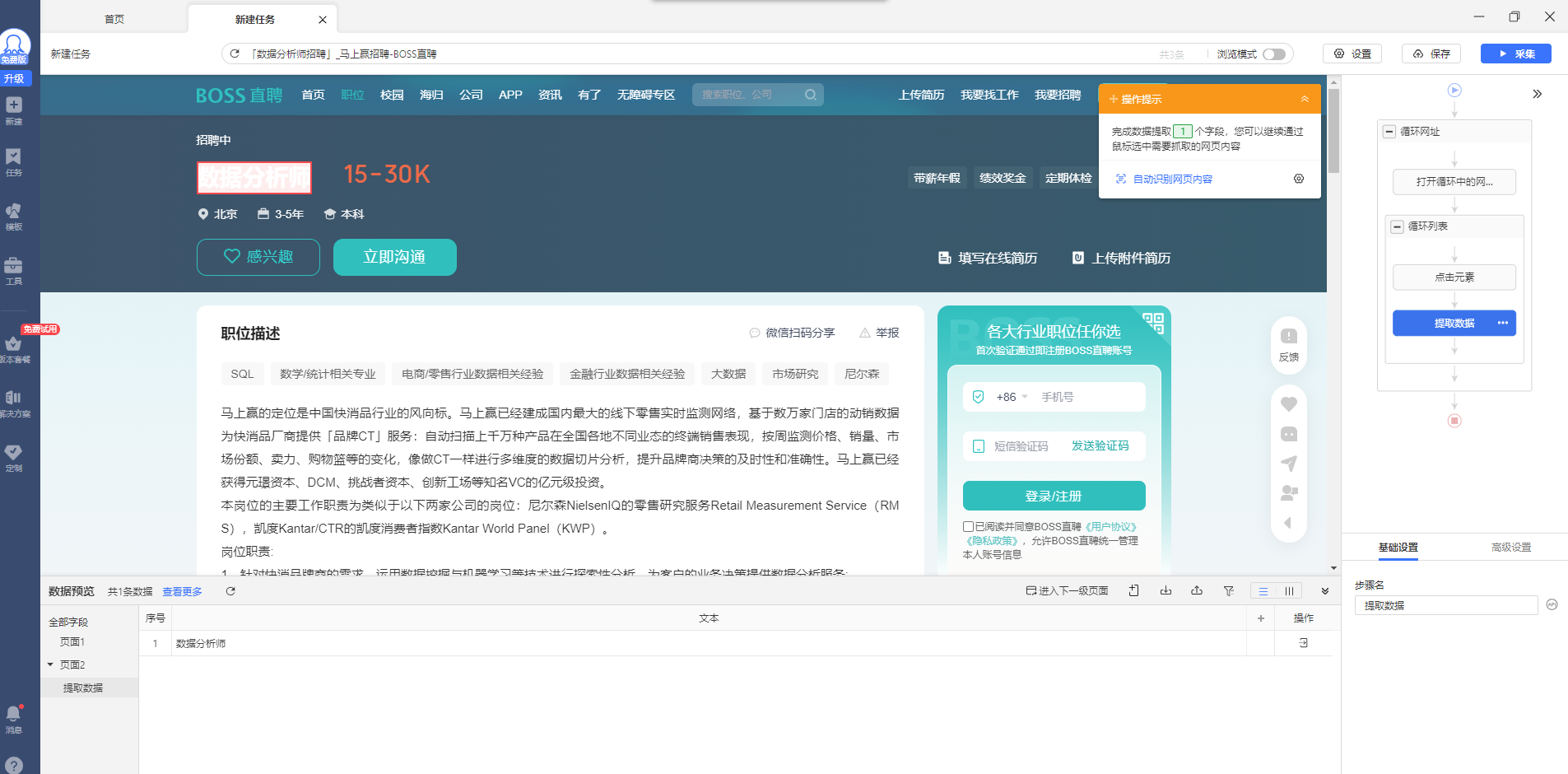Click the add-page icon in preview toolbar
This screenshot has width=1568, height=774.
pos(1134,590)
